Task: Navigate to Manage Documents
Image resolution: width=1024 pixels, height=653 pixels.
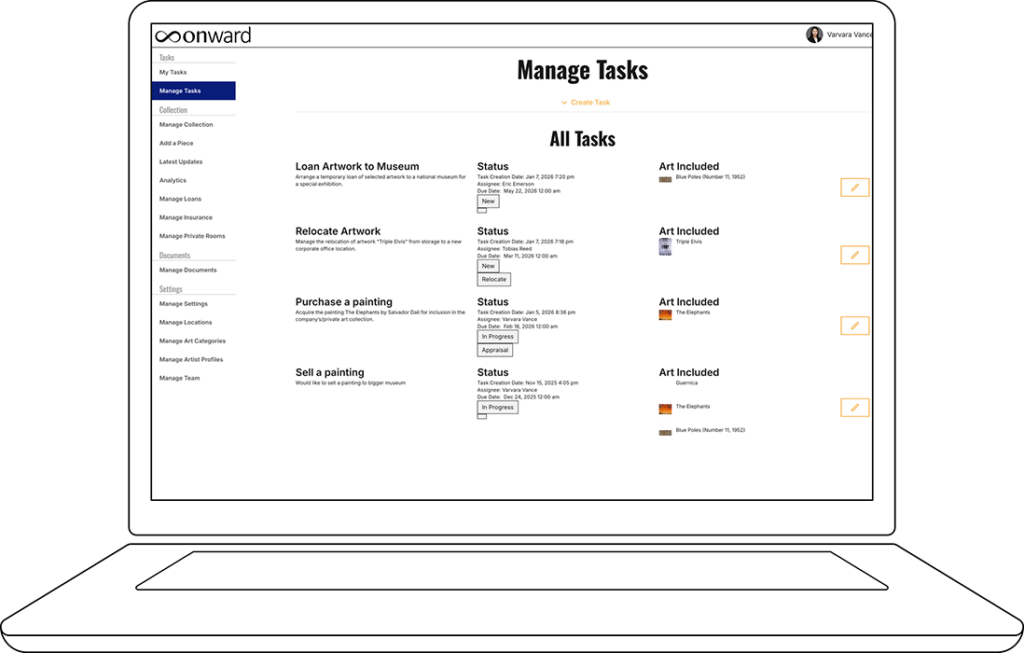Action: tap(188, 270)
